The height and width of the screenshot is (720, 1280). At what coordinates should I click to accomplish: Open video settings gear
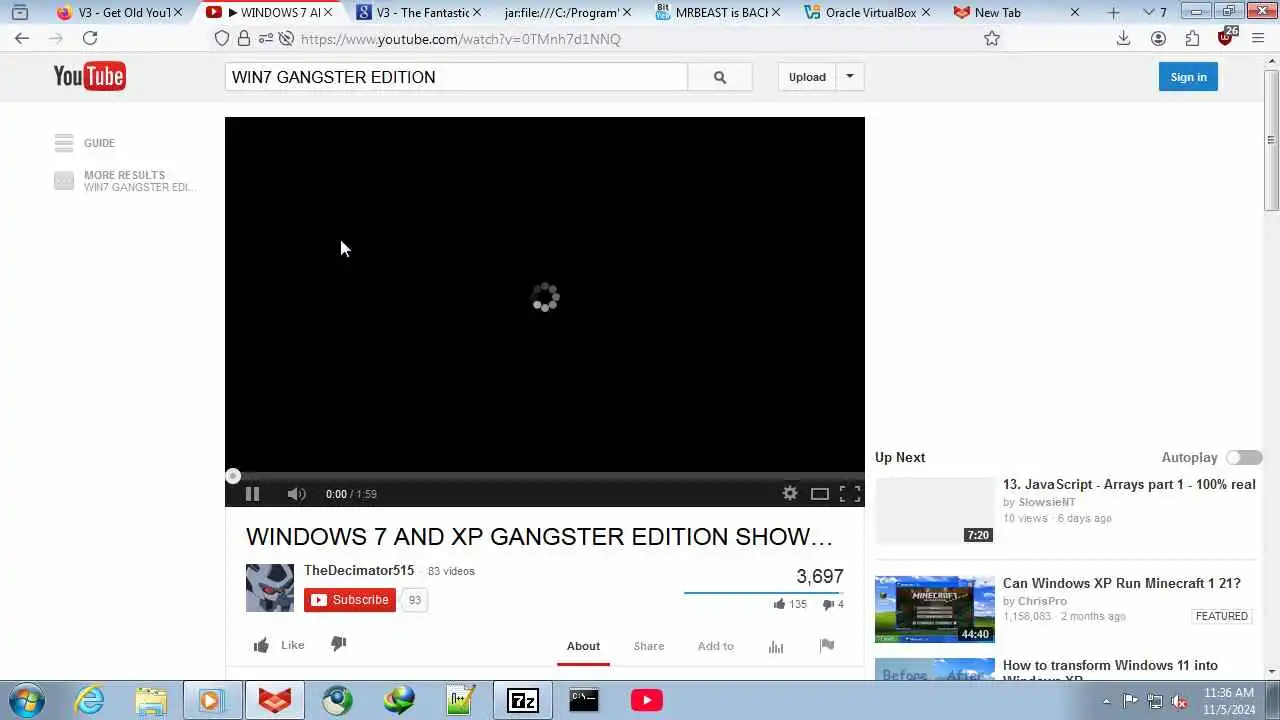coord(790,493)
